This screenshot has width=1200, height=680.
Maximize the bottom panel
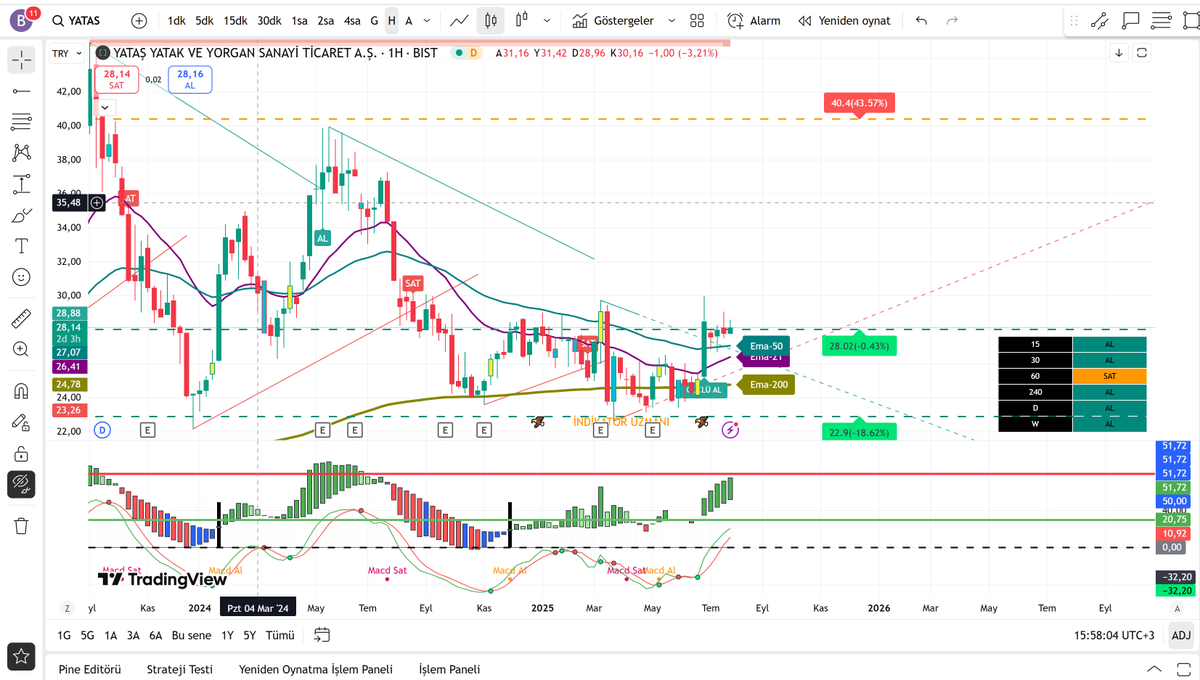[x=1183, y=669]
